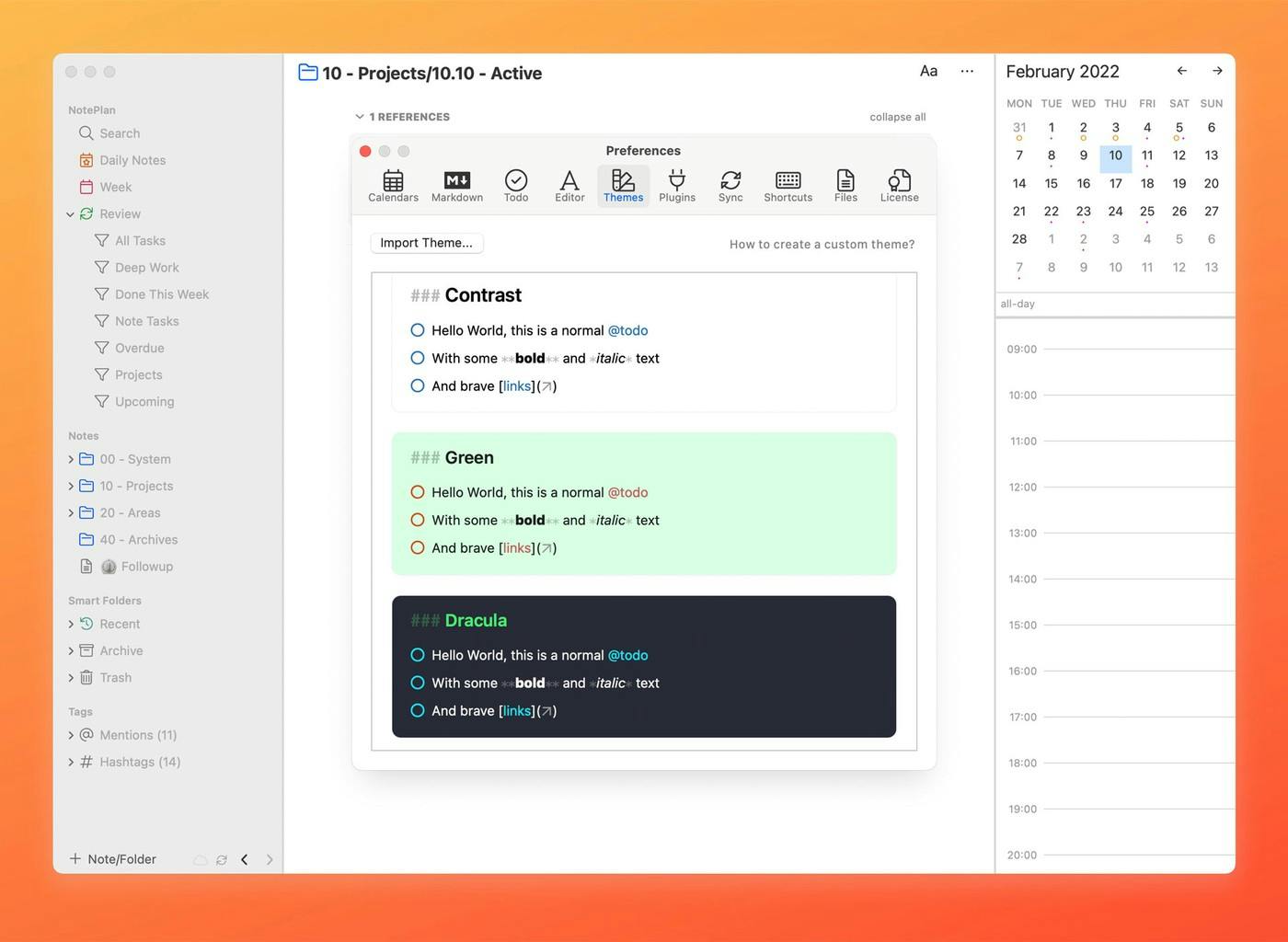This screenshot has width=1288, height=942.
Task: Navigate forward with the sidebar right chevron
Action: [x=270, y=859]
